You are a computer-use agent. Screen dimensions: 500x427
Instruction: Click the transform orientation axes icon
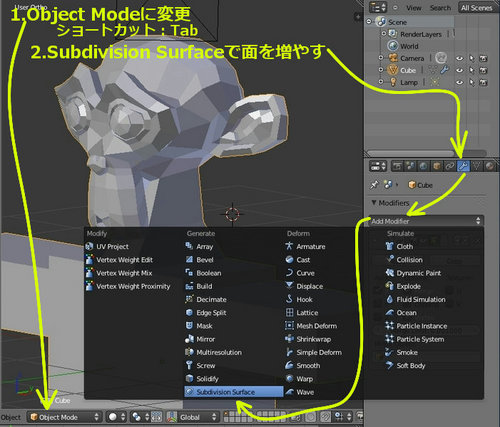[x=172, y=417]
